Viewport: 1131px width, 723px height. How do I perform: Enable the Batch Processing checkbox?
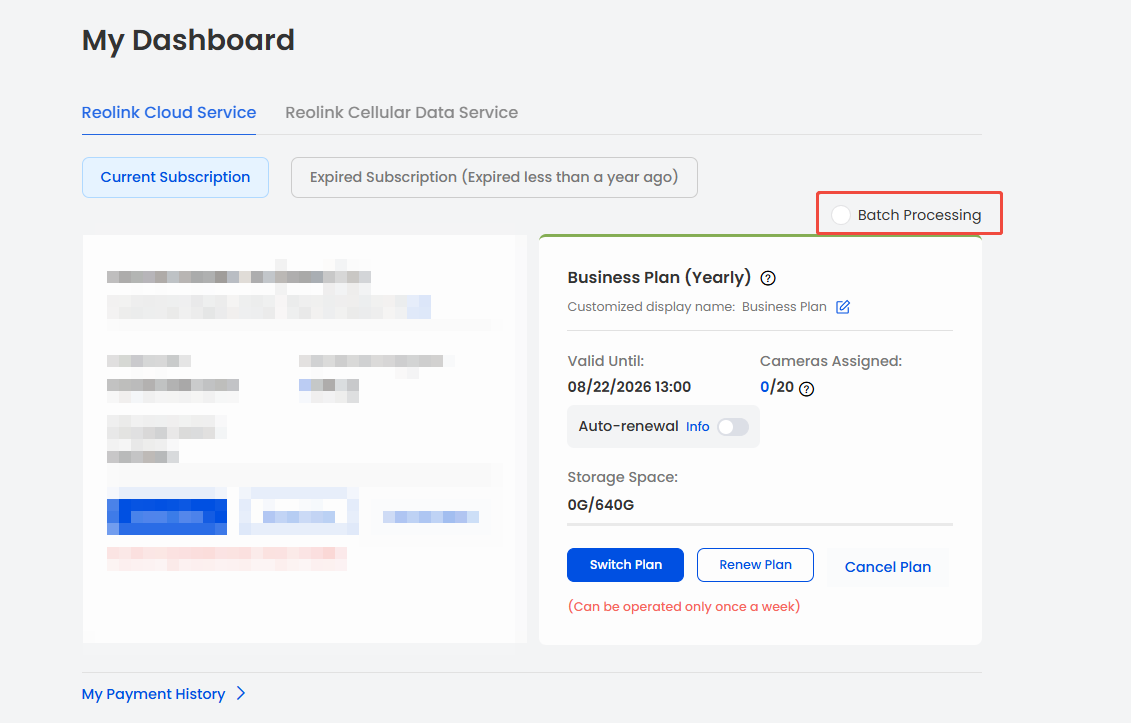coord(840,215)
